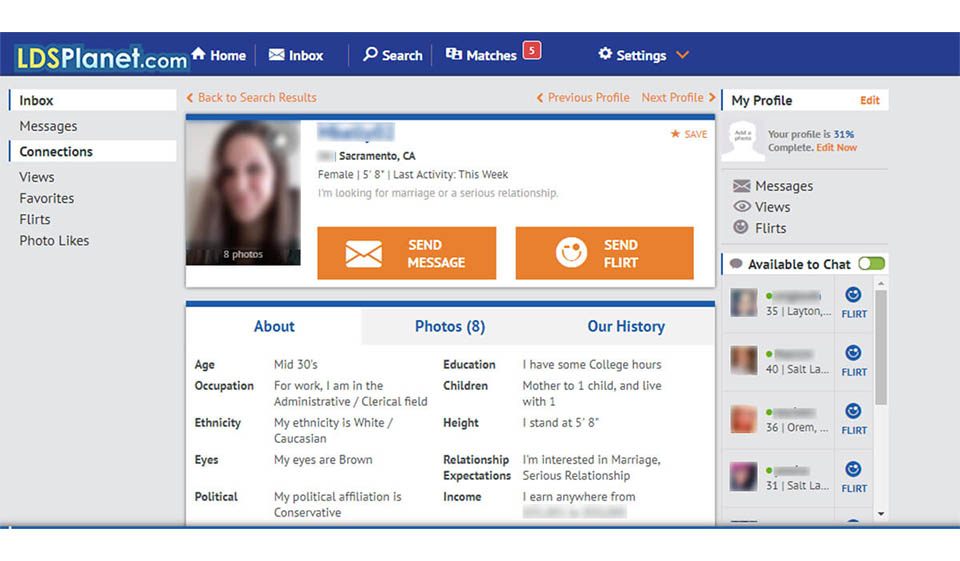This screenshot has height=561, width=960.
Task: Save profile with the star icon
Action: 675,134
